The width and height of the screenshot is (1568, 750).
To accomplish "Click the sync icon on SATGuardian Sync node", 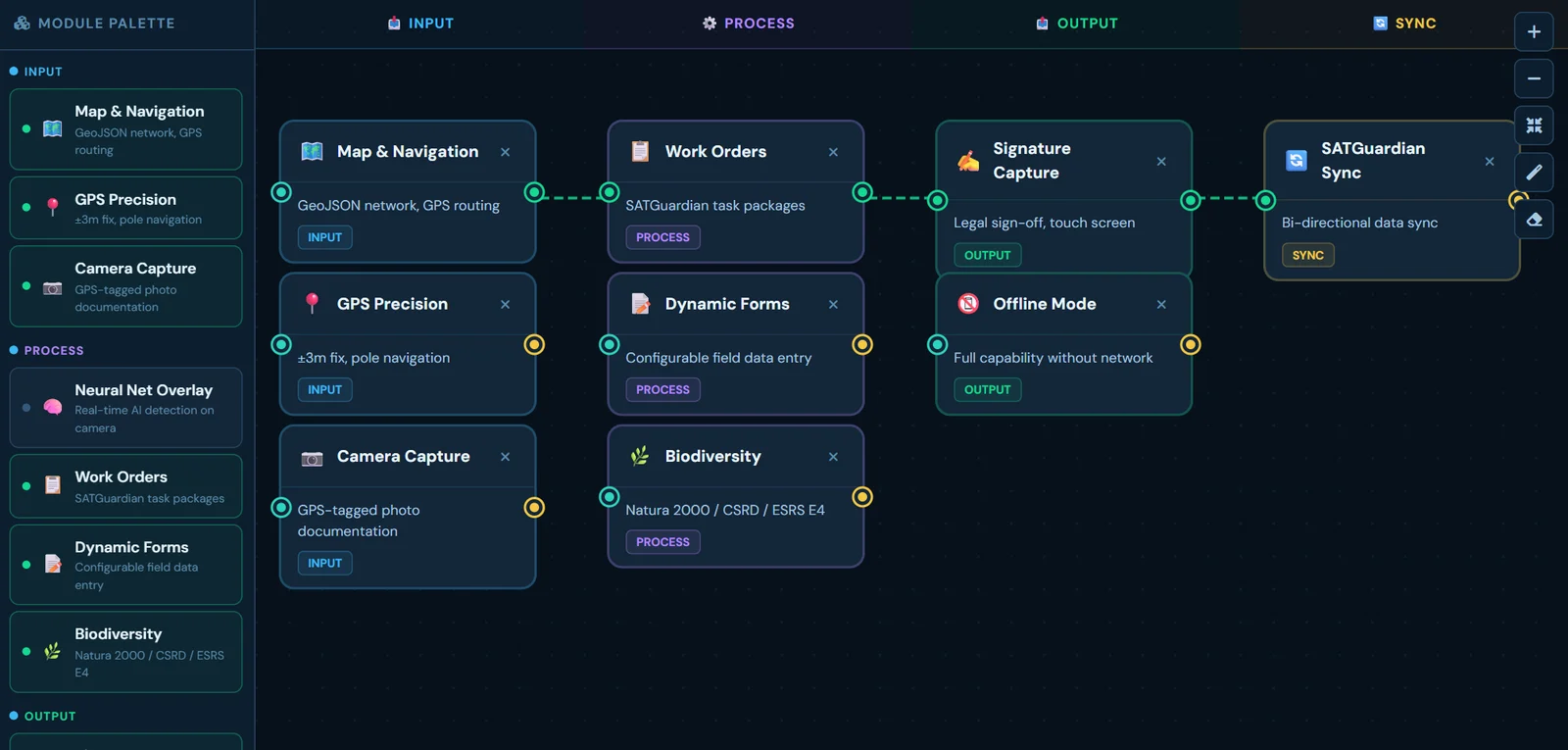I will tap(1297, 161).
